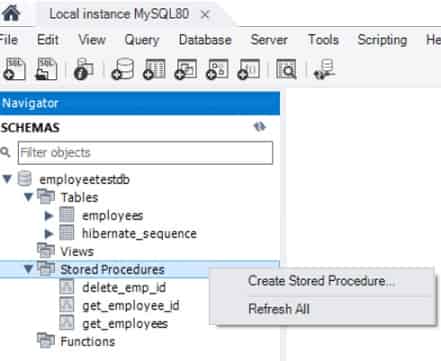Create a new SQL tab icon
The image size is (441, 361).
tap(14, 69)
